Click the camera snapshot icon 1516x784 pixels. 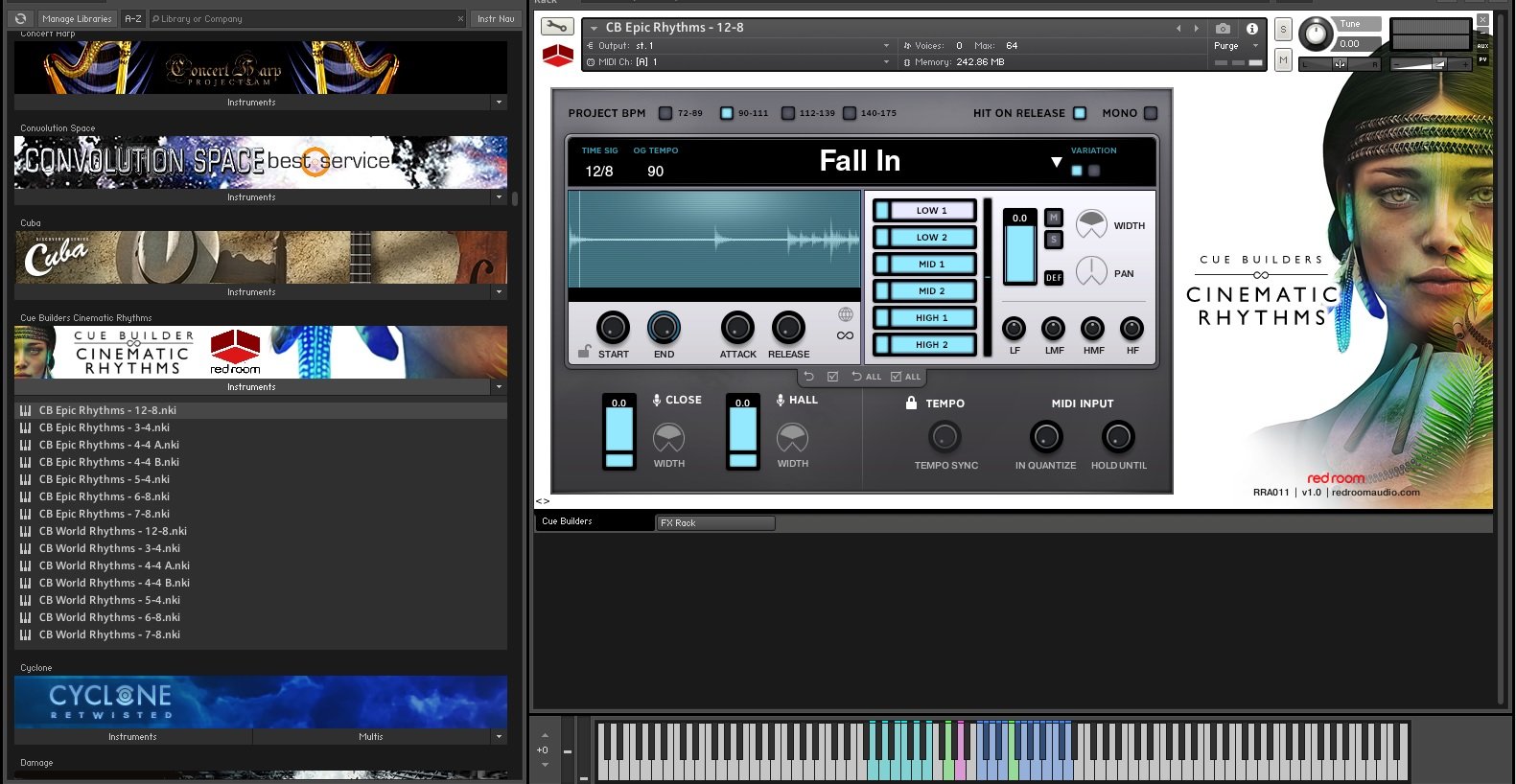(x=1223, y=29)
